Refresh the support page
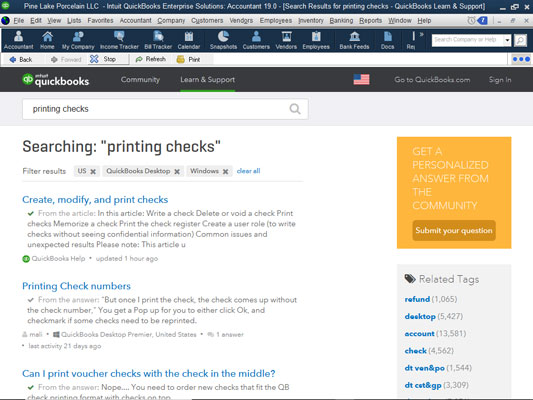 [x=150, y=59]
